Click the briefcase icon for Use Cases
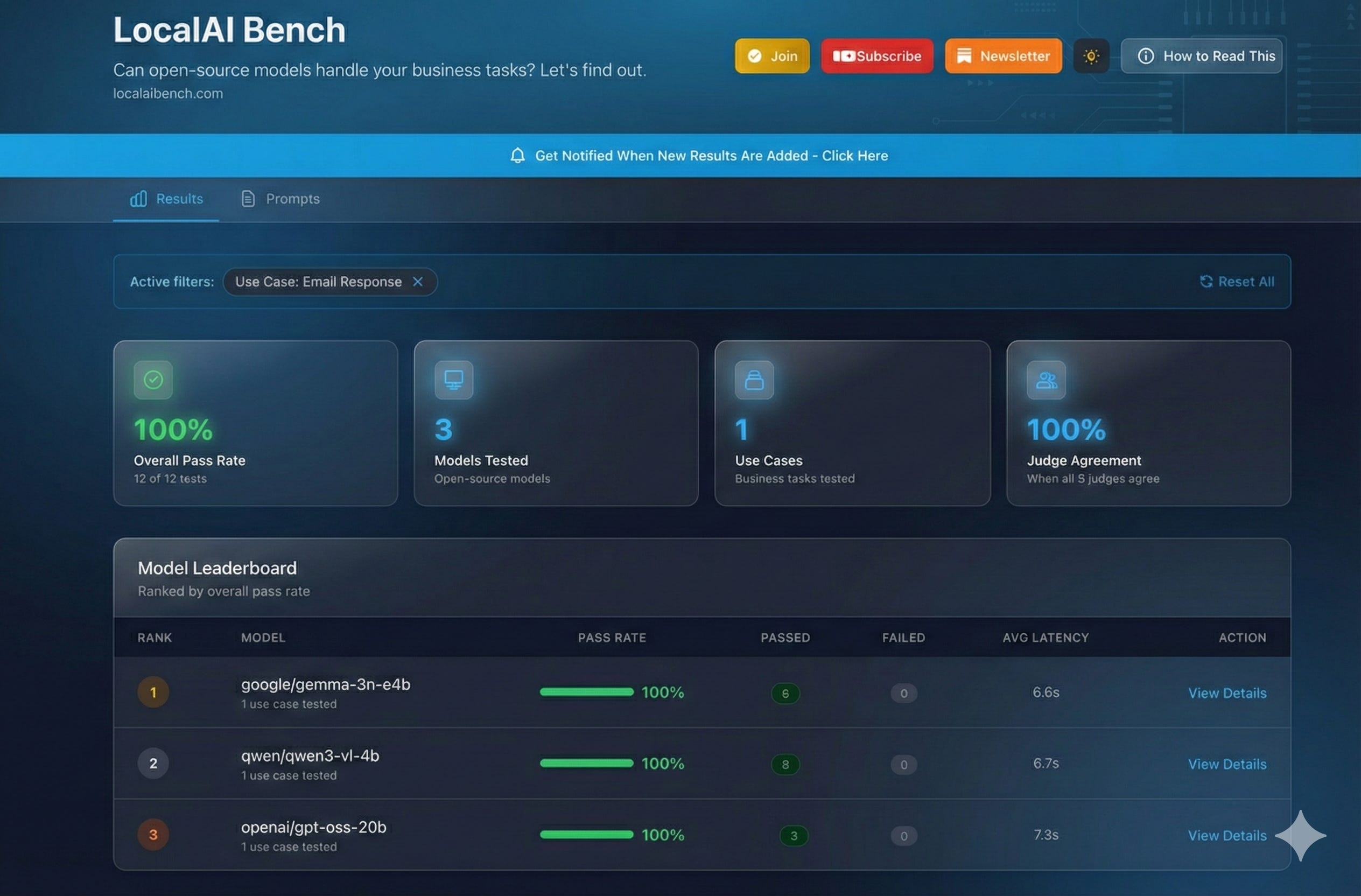Viewport: 1361px width, 896px height. point(754,380)
